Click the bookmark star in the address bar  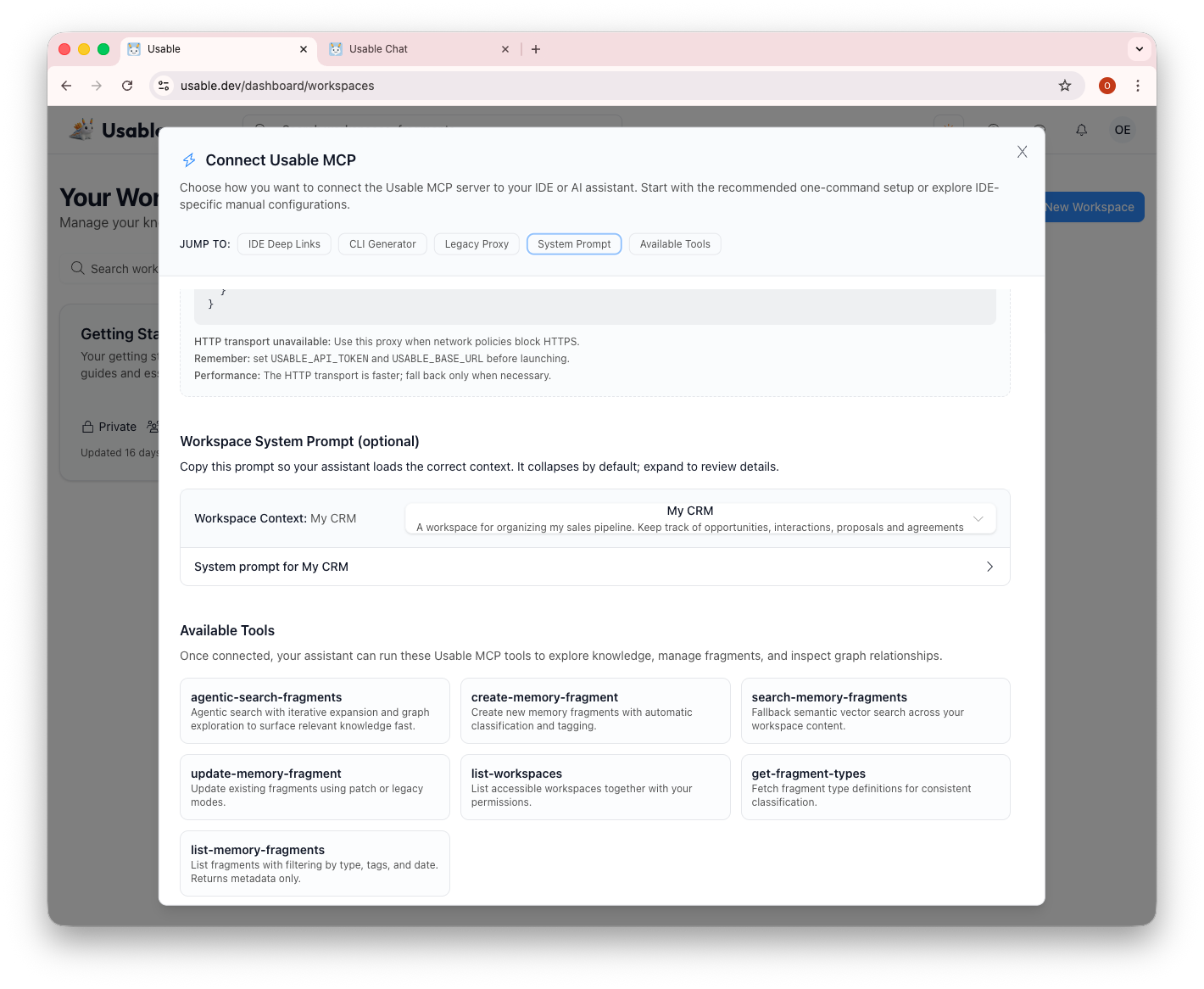(1065, 86)
